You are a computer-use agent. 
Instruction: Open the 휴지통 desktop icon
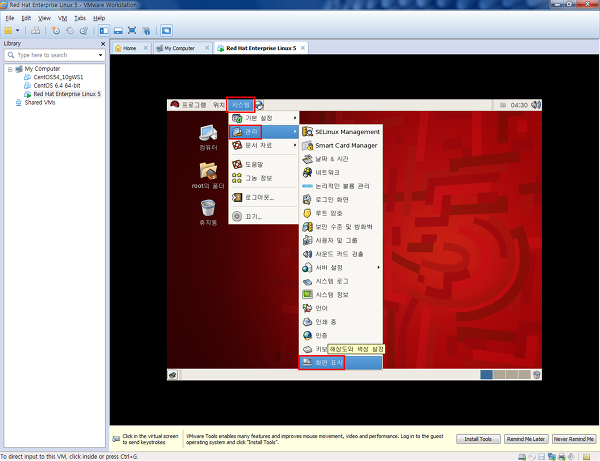pos(208,212)
